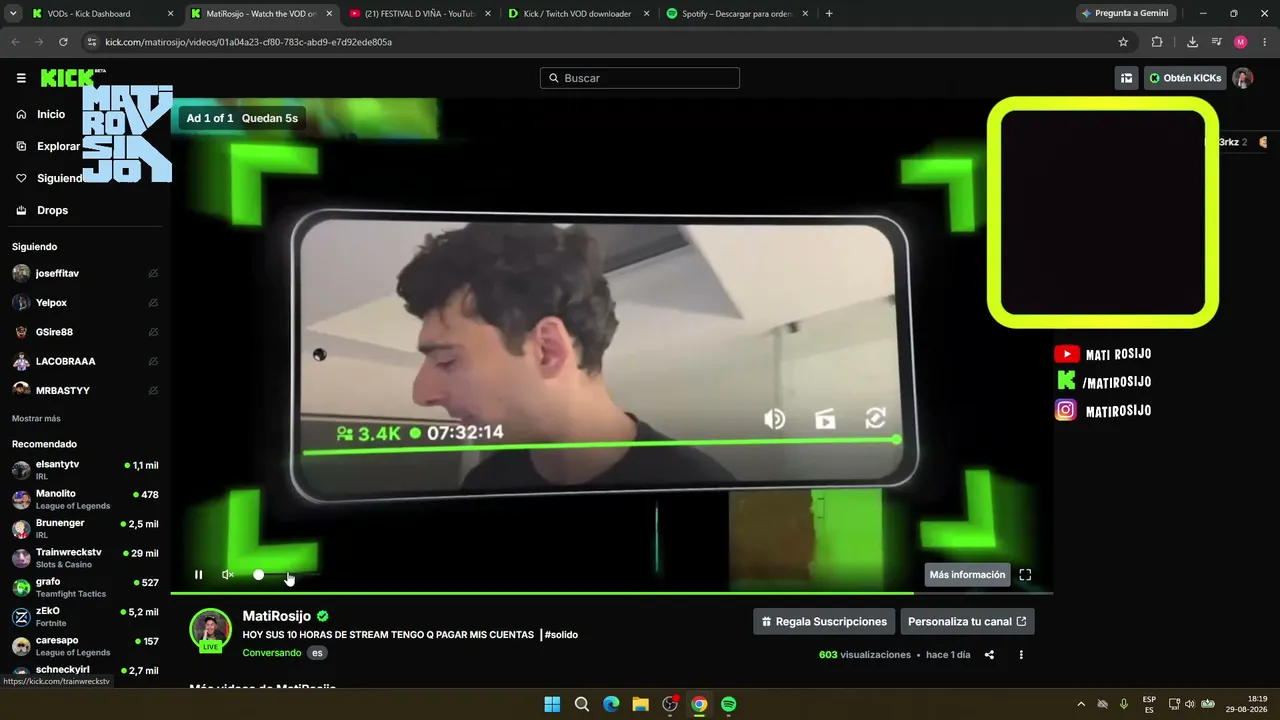This screenshot has width=1280, height=720.
Task: Share the VOD using the share icon
Action: tap(989, 655)
